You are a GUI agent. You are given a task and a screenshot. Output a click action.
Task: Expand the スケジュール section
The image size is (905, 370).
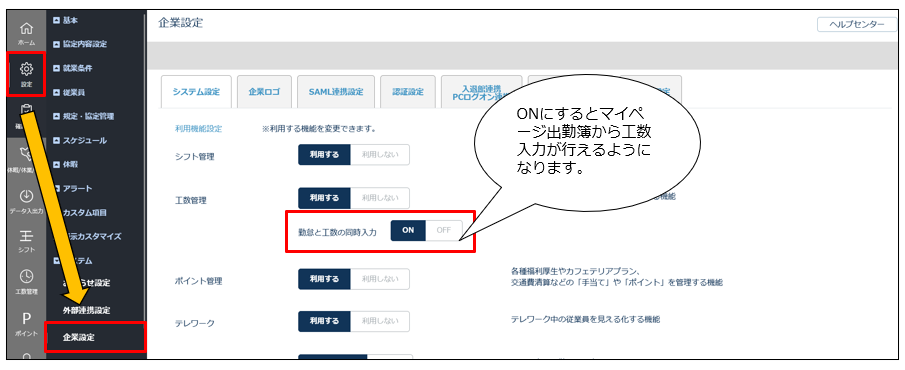[79, 140]
